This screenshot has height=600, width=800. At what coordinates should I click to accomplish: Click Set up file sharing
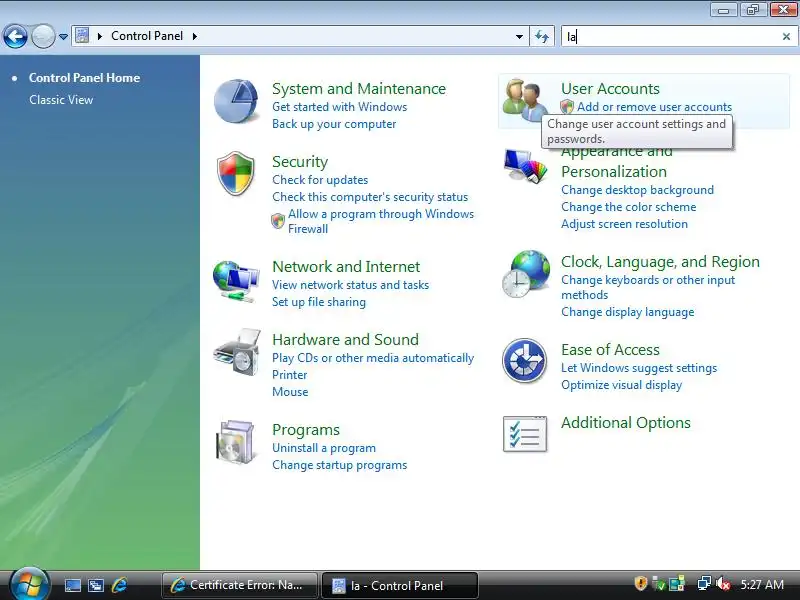pos(318,302)
